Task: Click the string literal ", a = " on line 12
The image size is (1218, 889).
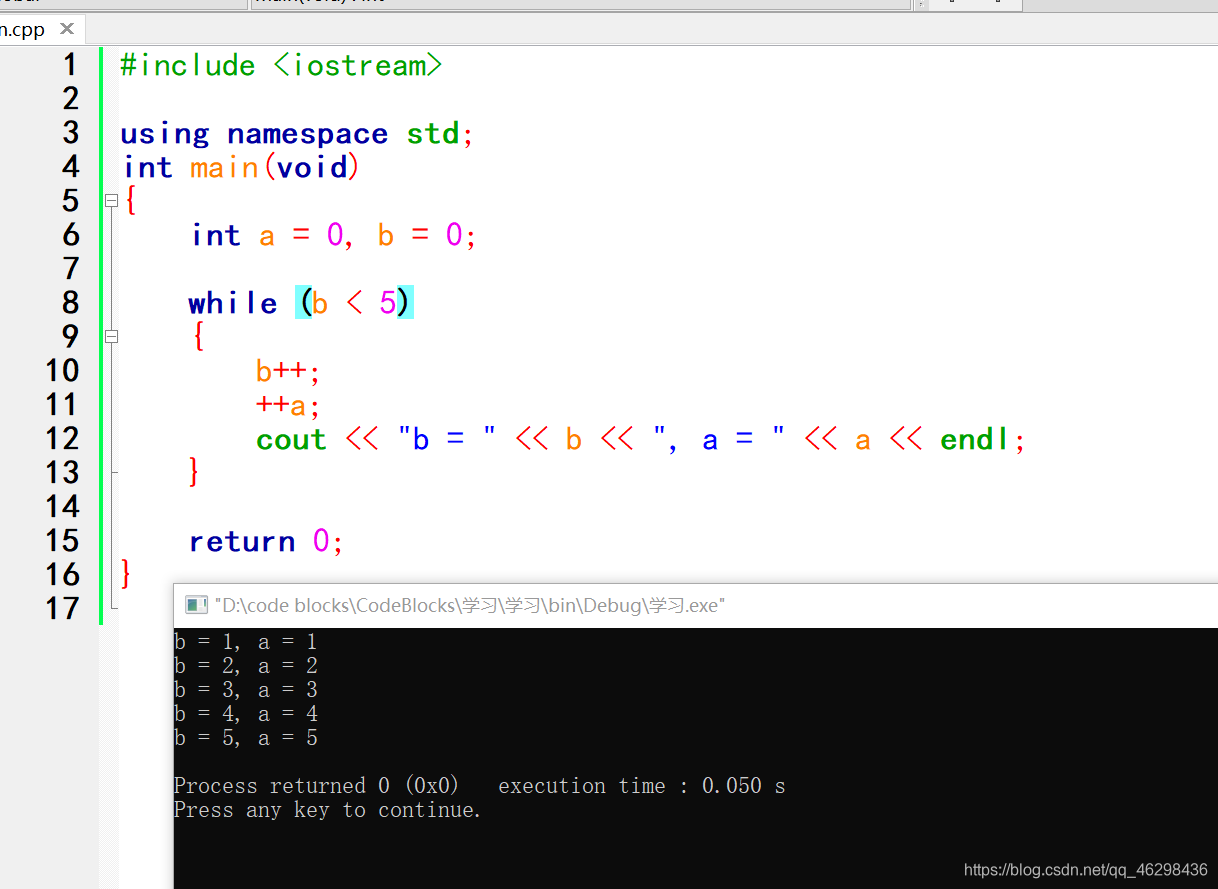Action: click(720, 439)
